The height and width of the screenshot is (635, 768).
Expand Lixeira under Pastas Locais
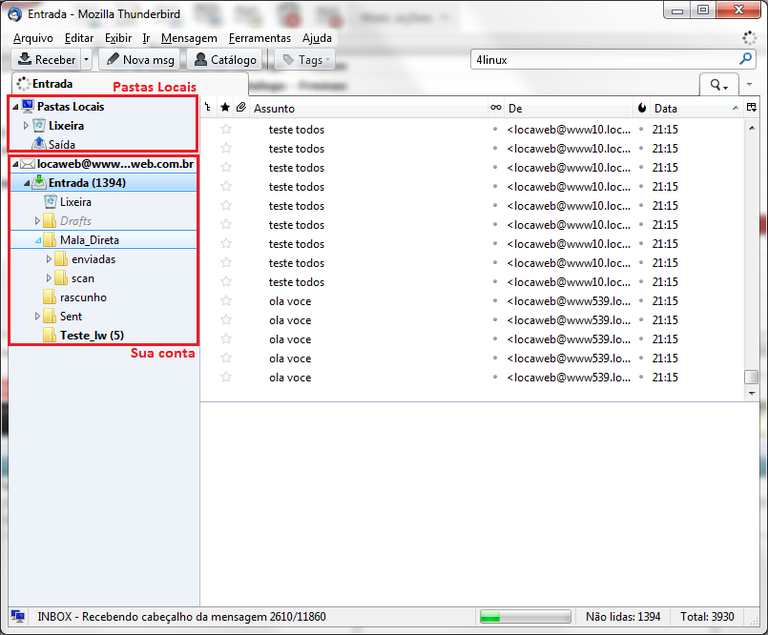[x=26, y=126]
